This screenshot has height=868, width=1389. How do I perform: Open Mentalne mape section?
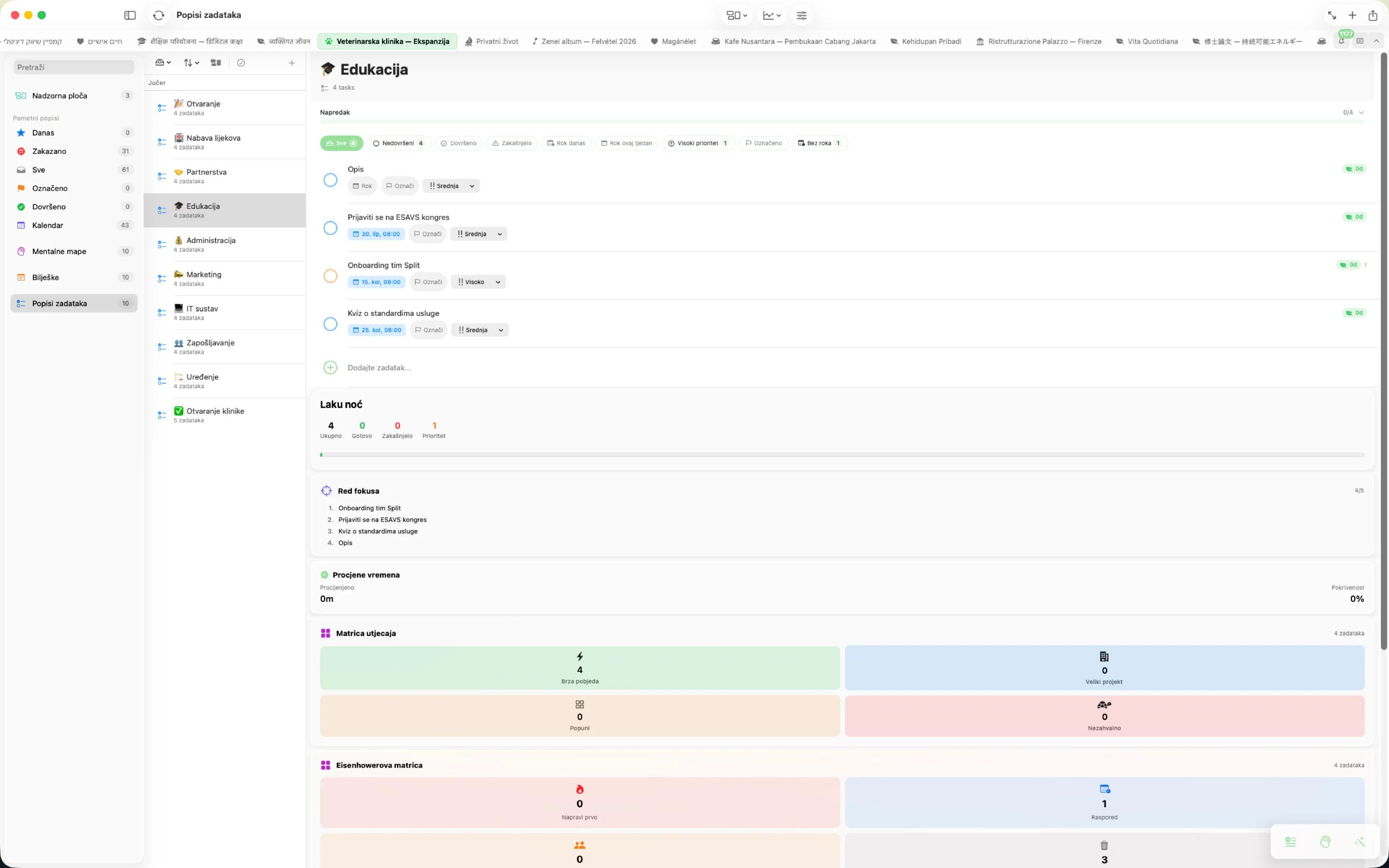pyautogui.click(x=74, y=251)
